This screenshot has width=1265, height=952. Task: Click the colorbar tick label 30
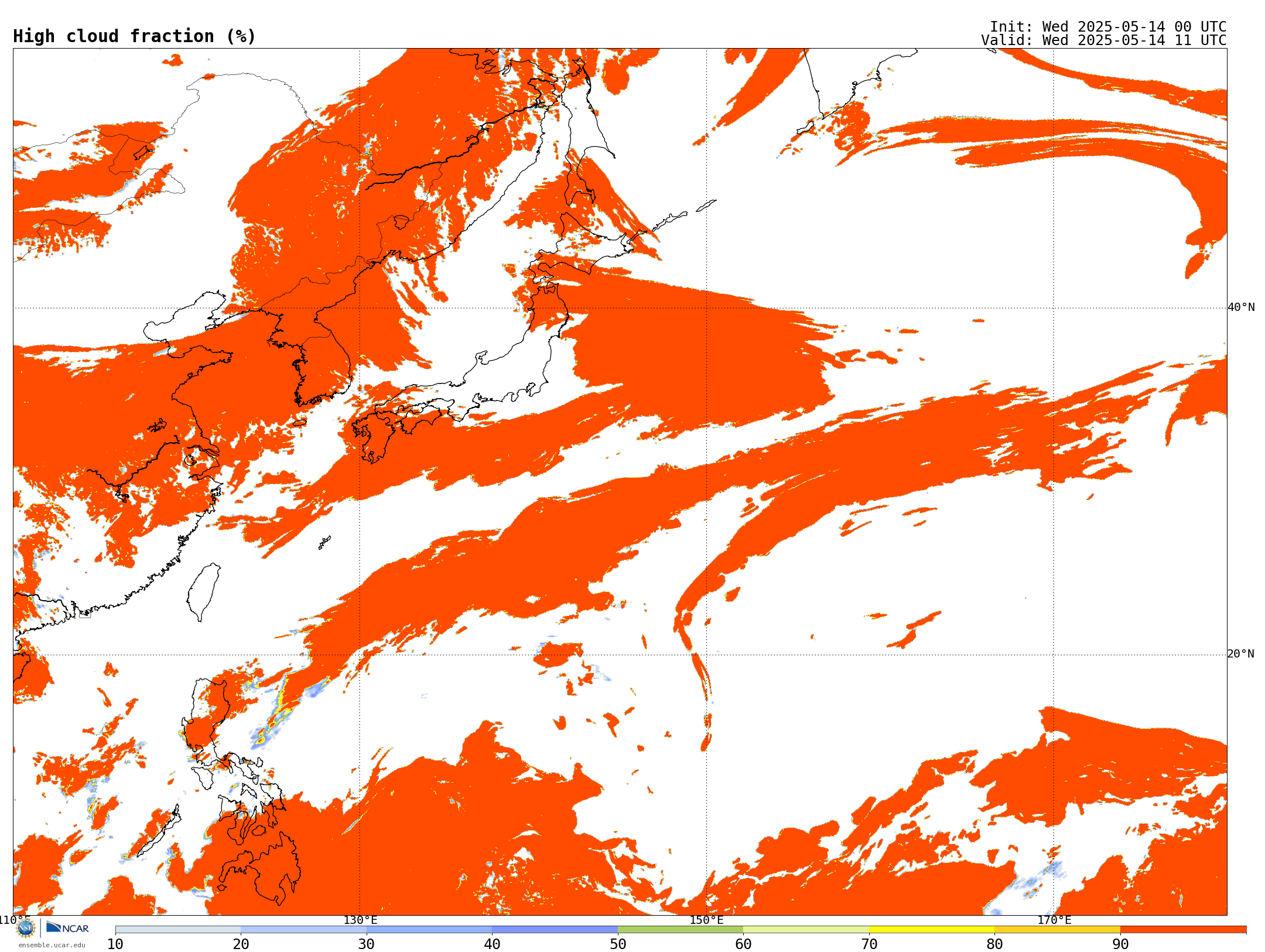[x=367, y=944]
